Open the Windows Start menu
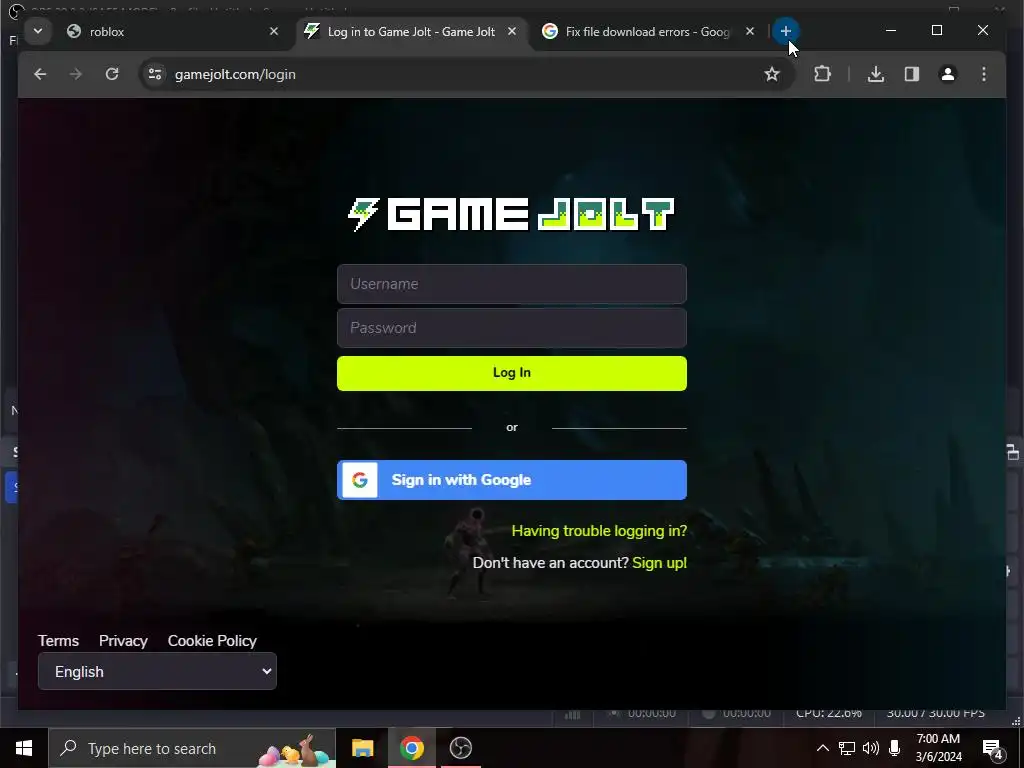 24,748
